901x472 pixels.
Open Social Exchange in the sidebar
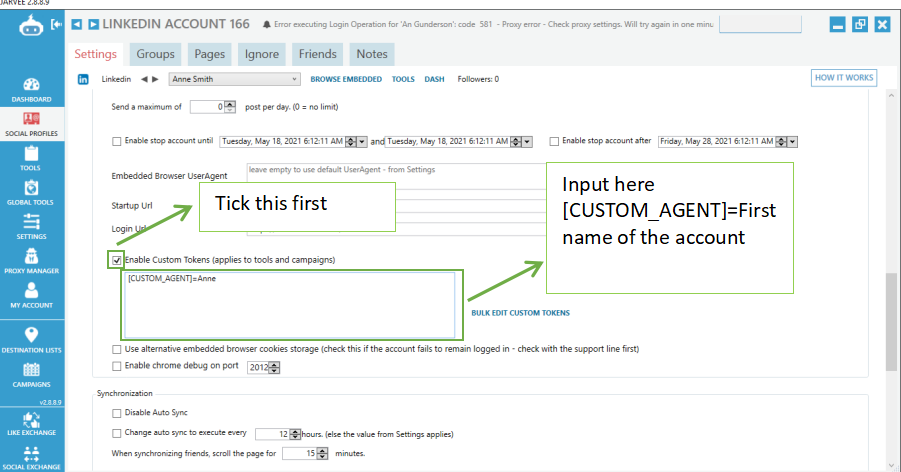[x=31, y=458]
